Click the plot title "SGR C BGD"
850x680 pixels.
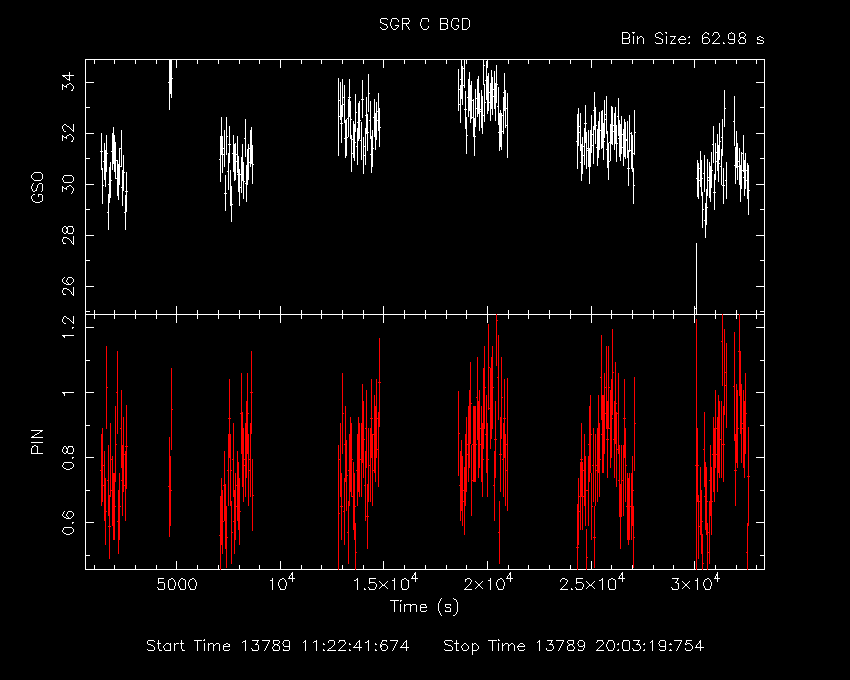(424, 24)
